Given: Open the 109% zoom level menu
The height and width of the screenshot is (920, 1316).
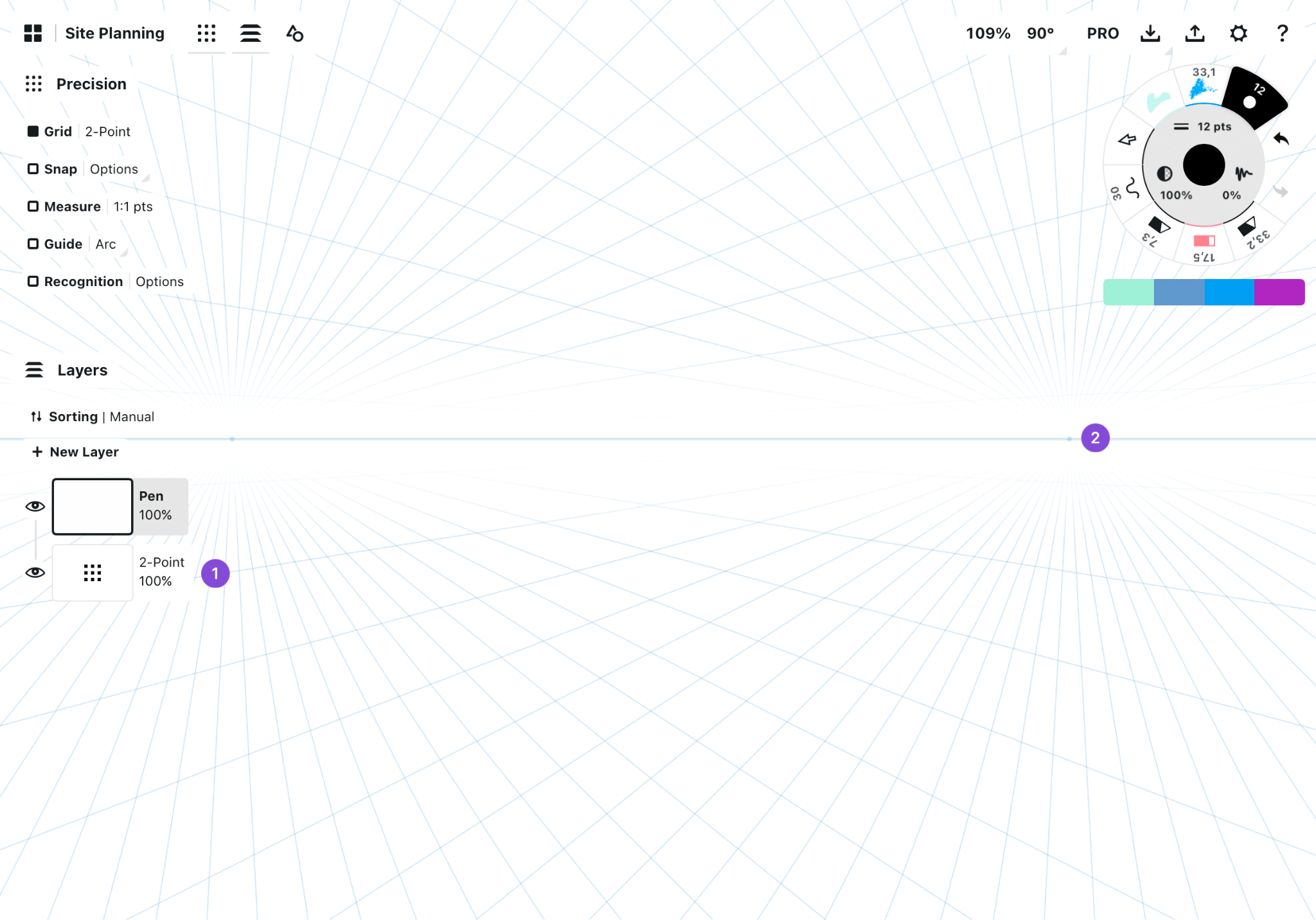Looking at the screenshot, I should pos(988,33).
